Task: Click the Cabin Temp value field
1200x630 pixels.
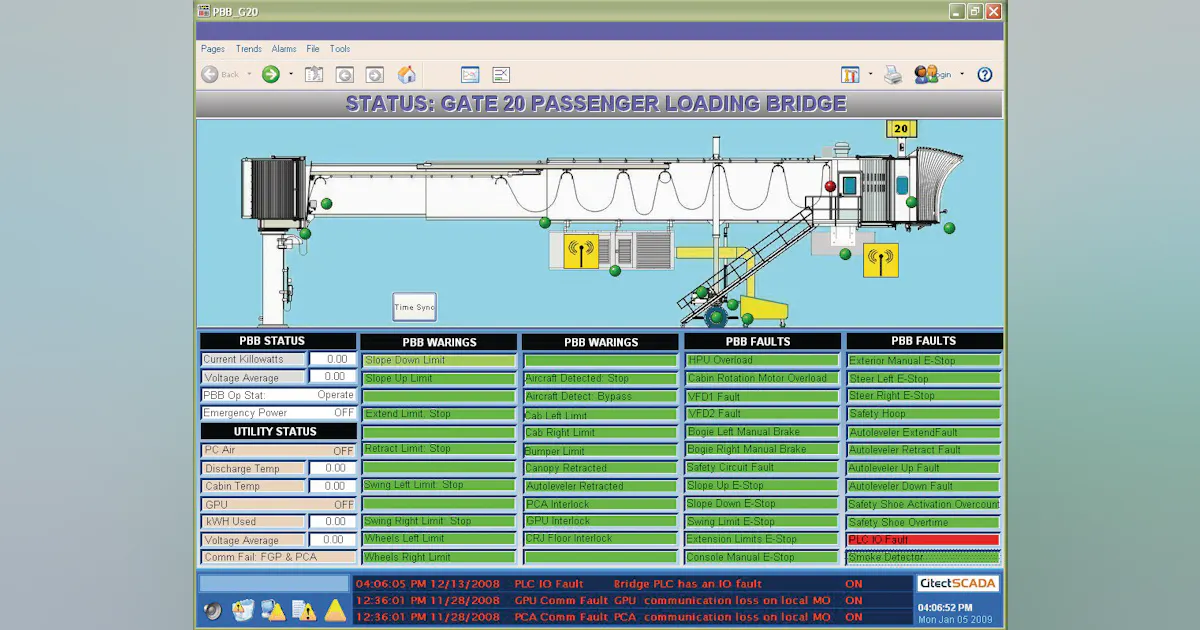Action: click(x=332, y=486)
